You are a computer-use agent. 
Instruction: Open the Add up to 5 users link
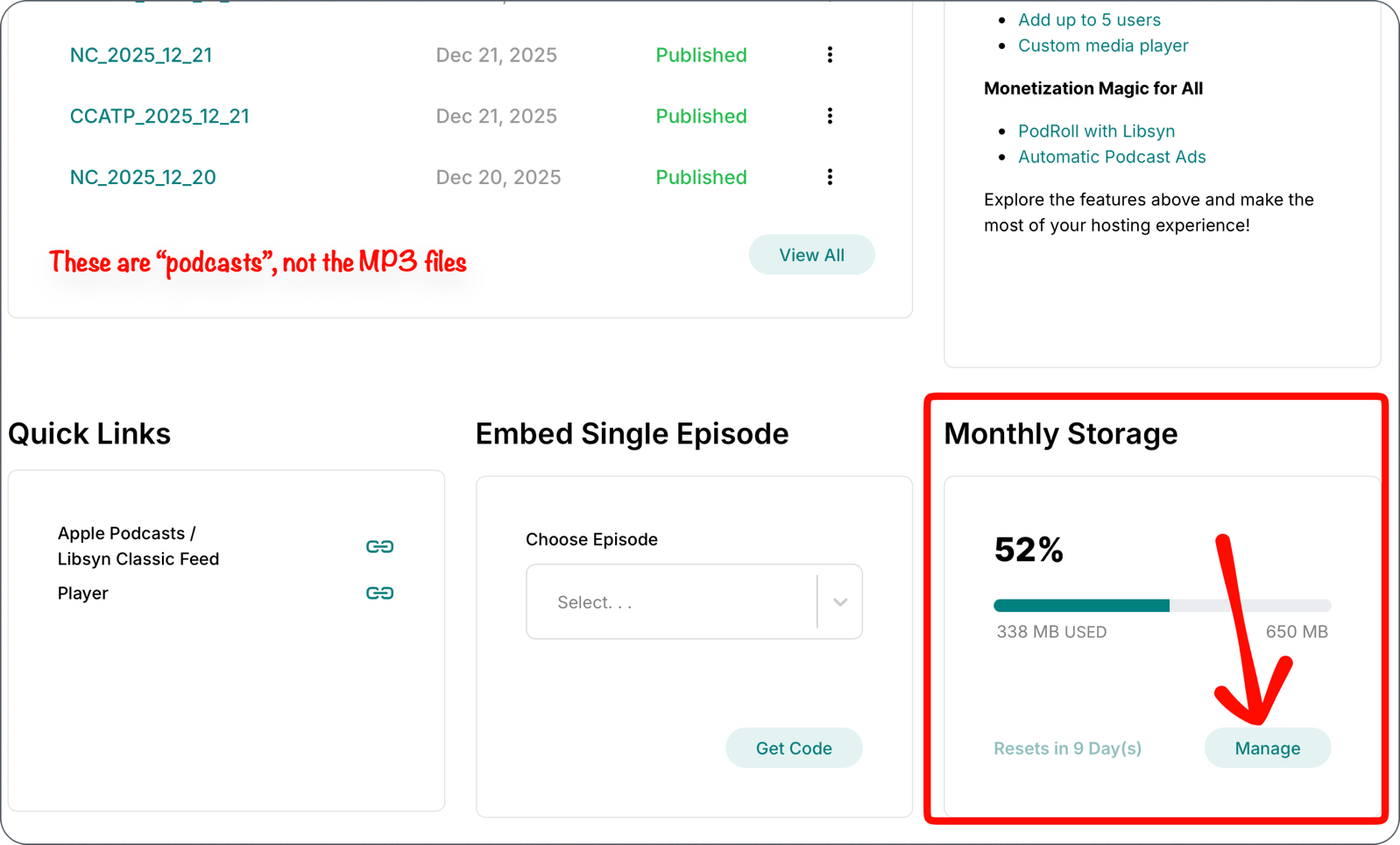(x=1089, y=19)
